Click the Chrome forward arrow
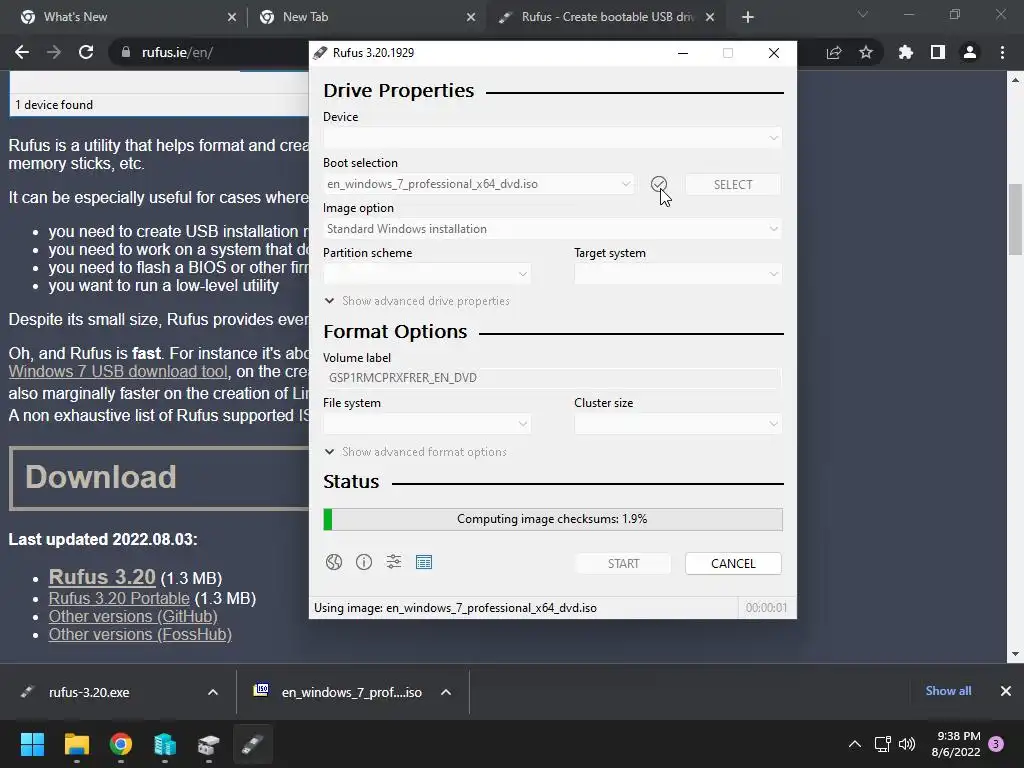The width and height of the screenshot is (1024, 768). pyautogui.click(x=54, y=52)
